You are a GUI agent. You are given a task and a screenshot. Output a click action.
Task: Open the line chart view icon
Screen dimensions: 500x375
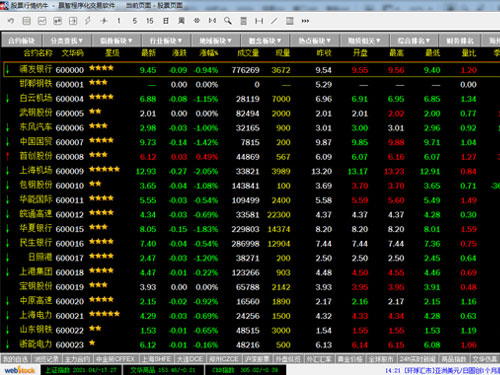[x=42, y=21]
